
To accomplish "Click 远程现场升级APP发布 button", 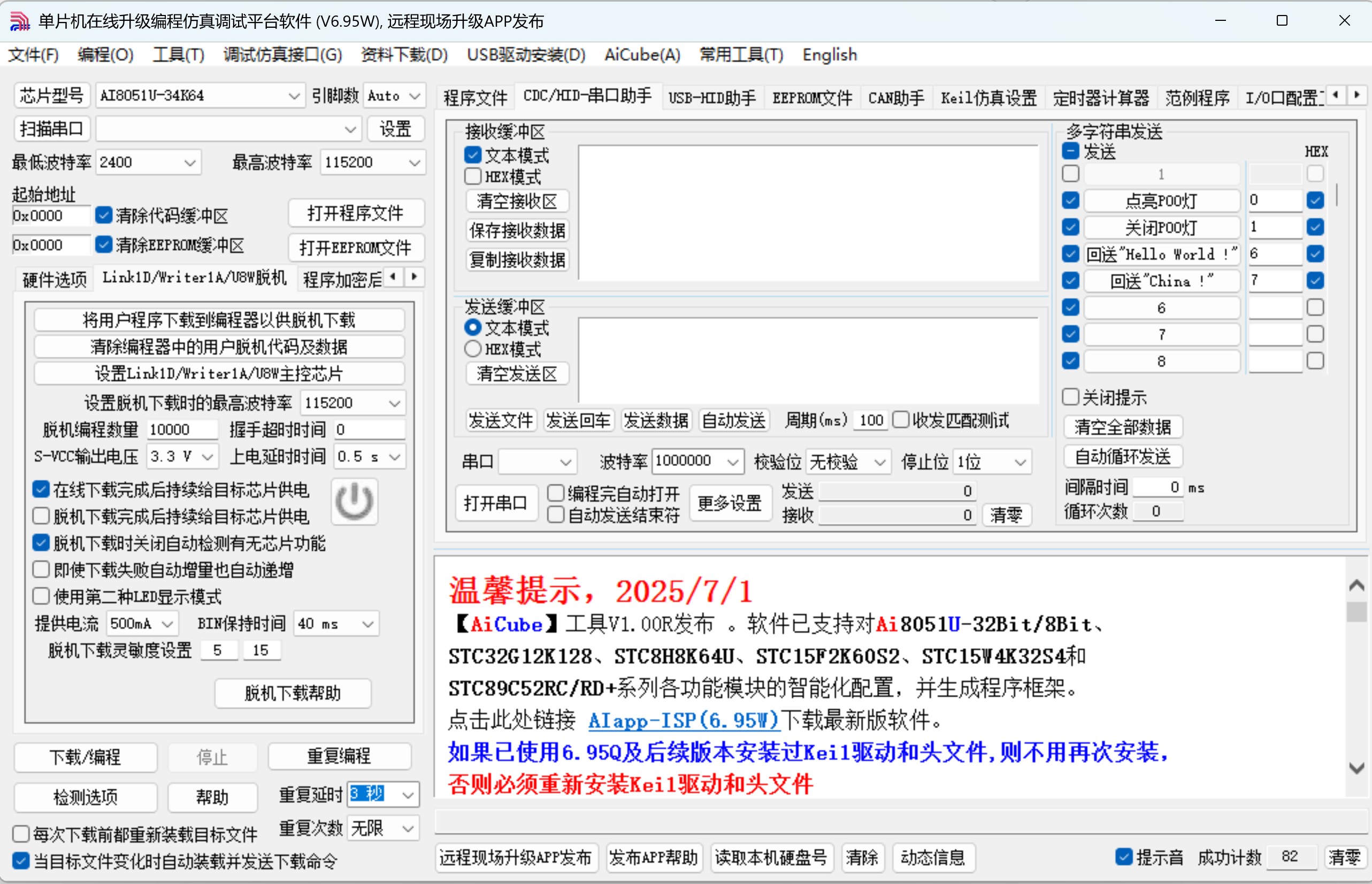I will point(516,858).
